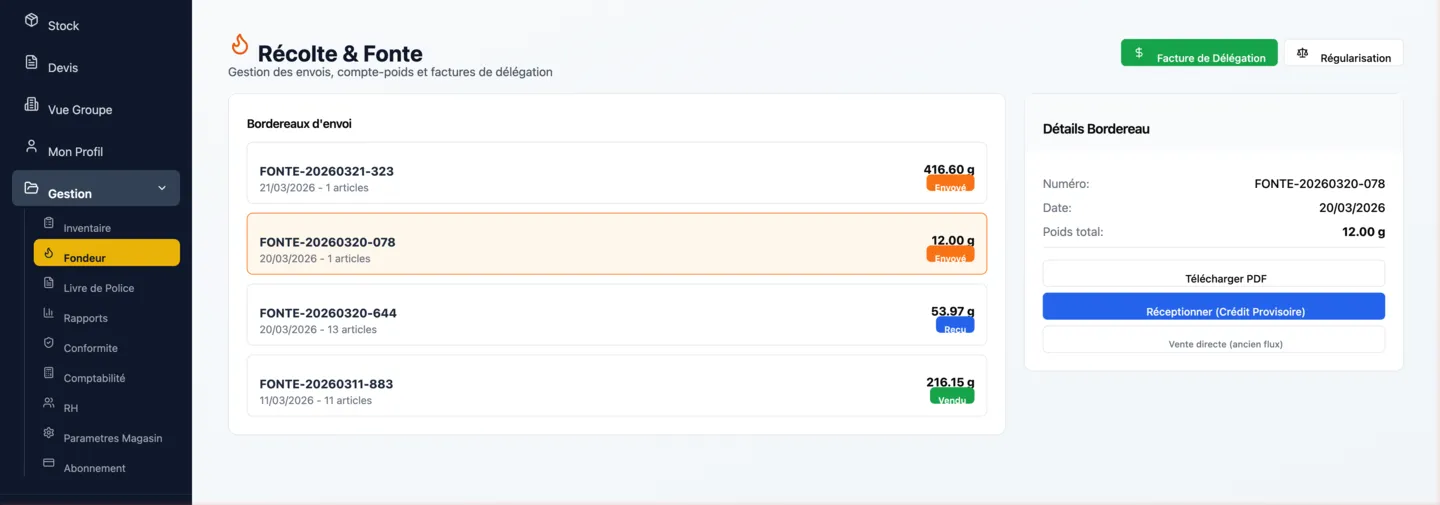Image resolution: width=1440 pixels, height=505 pixels.
Task: Click the Devis document icon
Action: point(31,63)
